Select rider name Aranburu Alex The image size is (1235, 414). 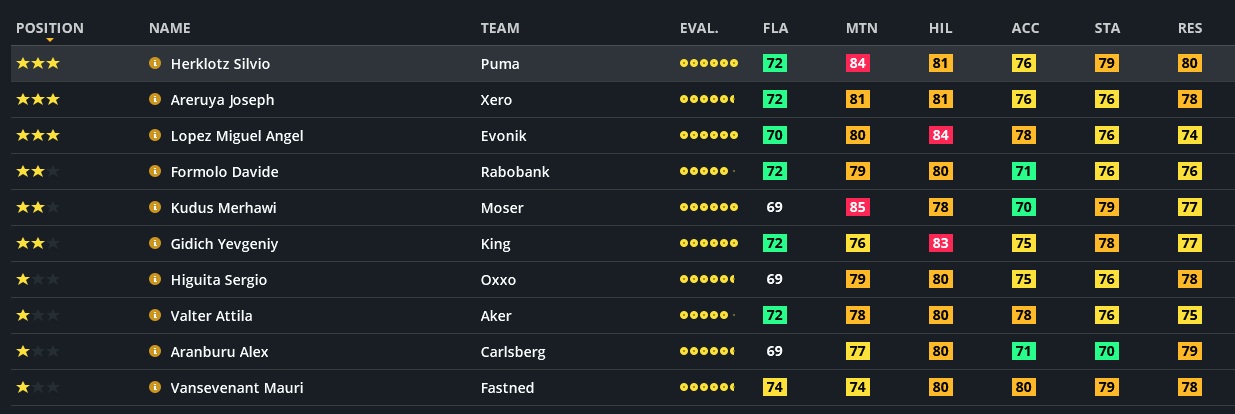point(220,352)
